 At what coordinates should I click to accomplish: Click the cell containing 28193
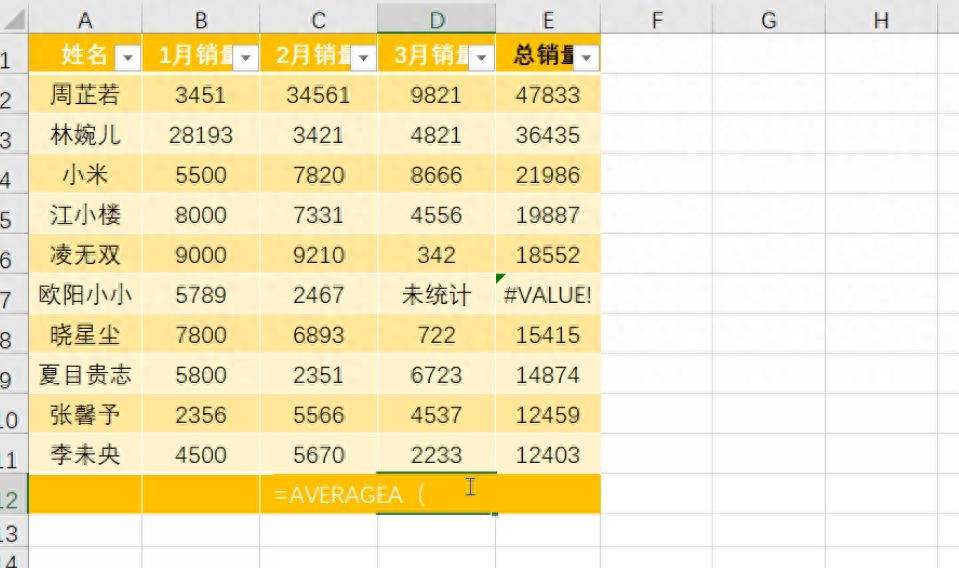tap(201, 135)
